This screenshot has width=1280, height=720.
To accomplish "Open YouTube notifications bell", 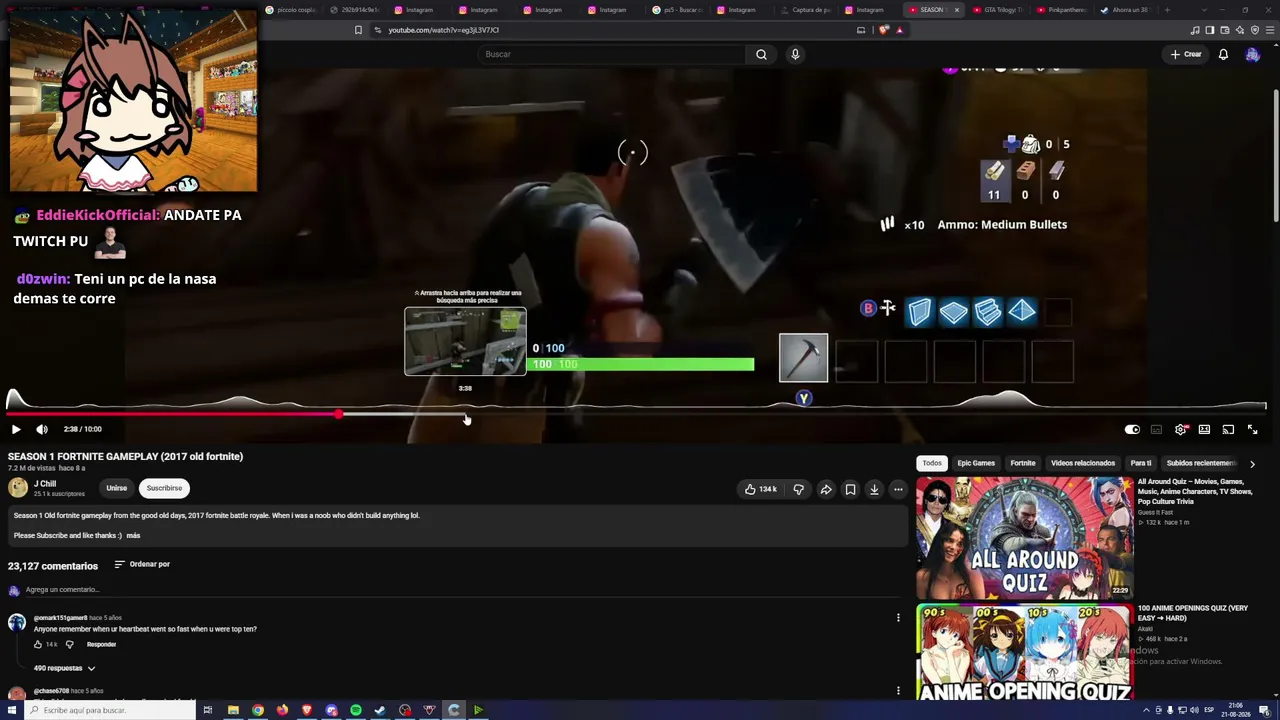I will pyautogui.click(x=1223, y=54).
